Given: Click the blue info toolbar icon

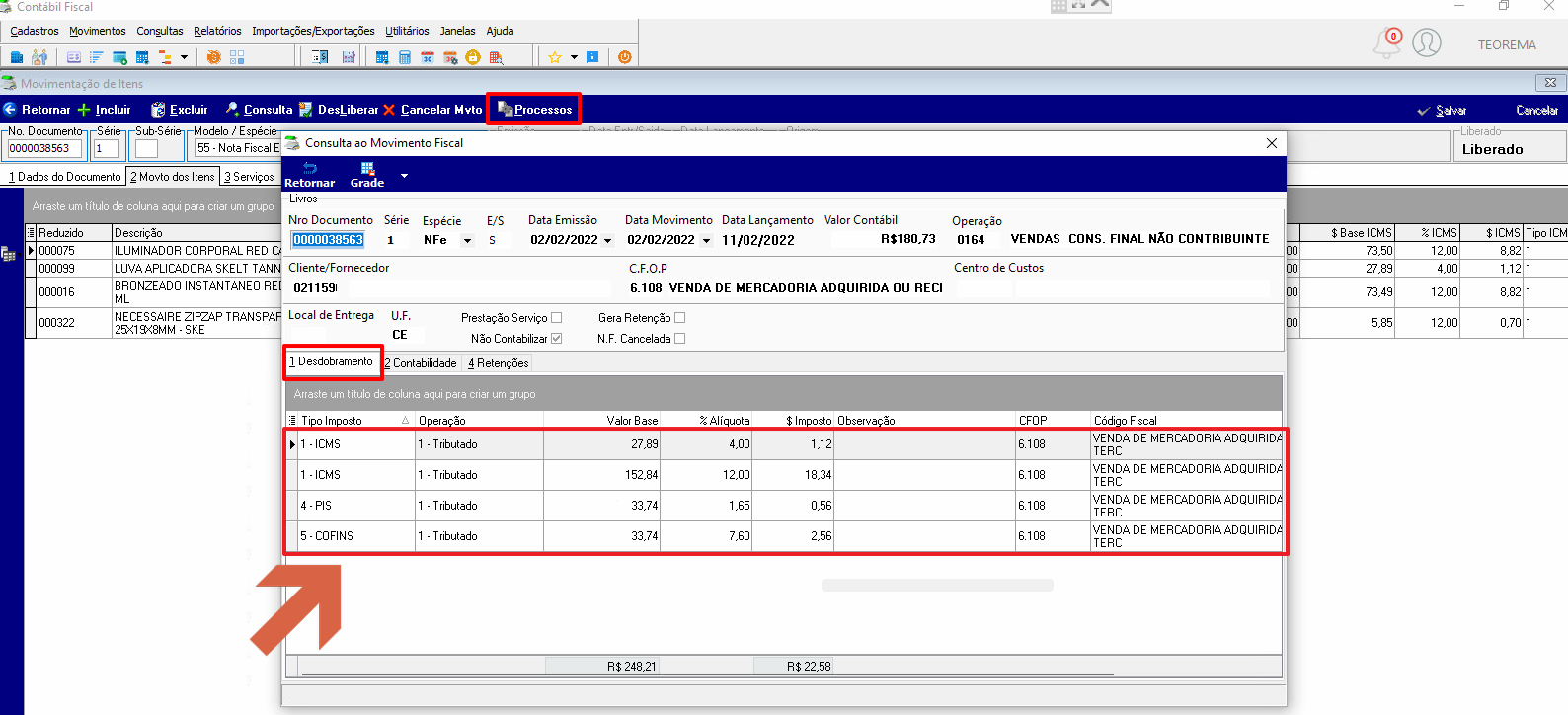Looking at the screenshot, I should pos(592,57).
